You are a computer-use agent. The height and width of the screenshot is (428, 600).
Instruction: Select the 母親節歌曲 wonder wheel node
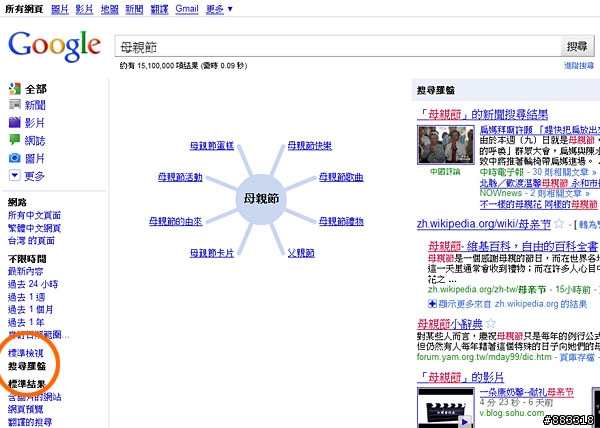(x=341, y=177)
